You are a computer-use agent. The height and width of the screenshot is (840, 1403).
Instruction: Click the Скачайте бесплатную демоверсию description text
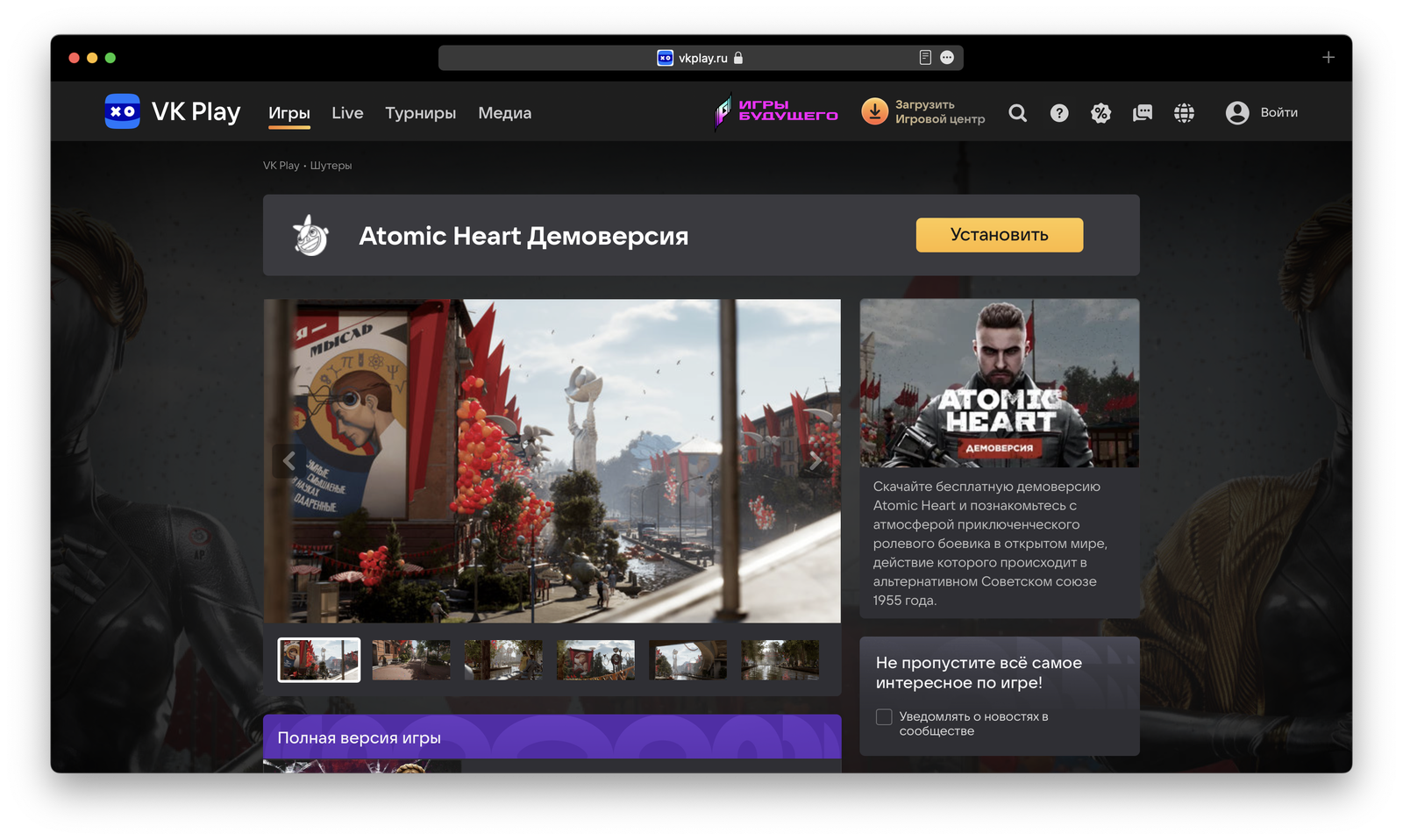coord(991,543)
